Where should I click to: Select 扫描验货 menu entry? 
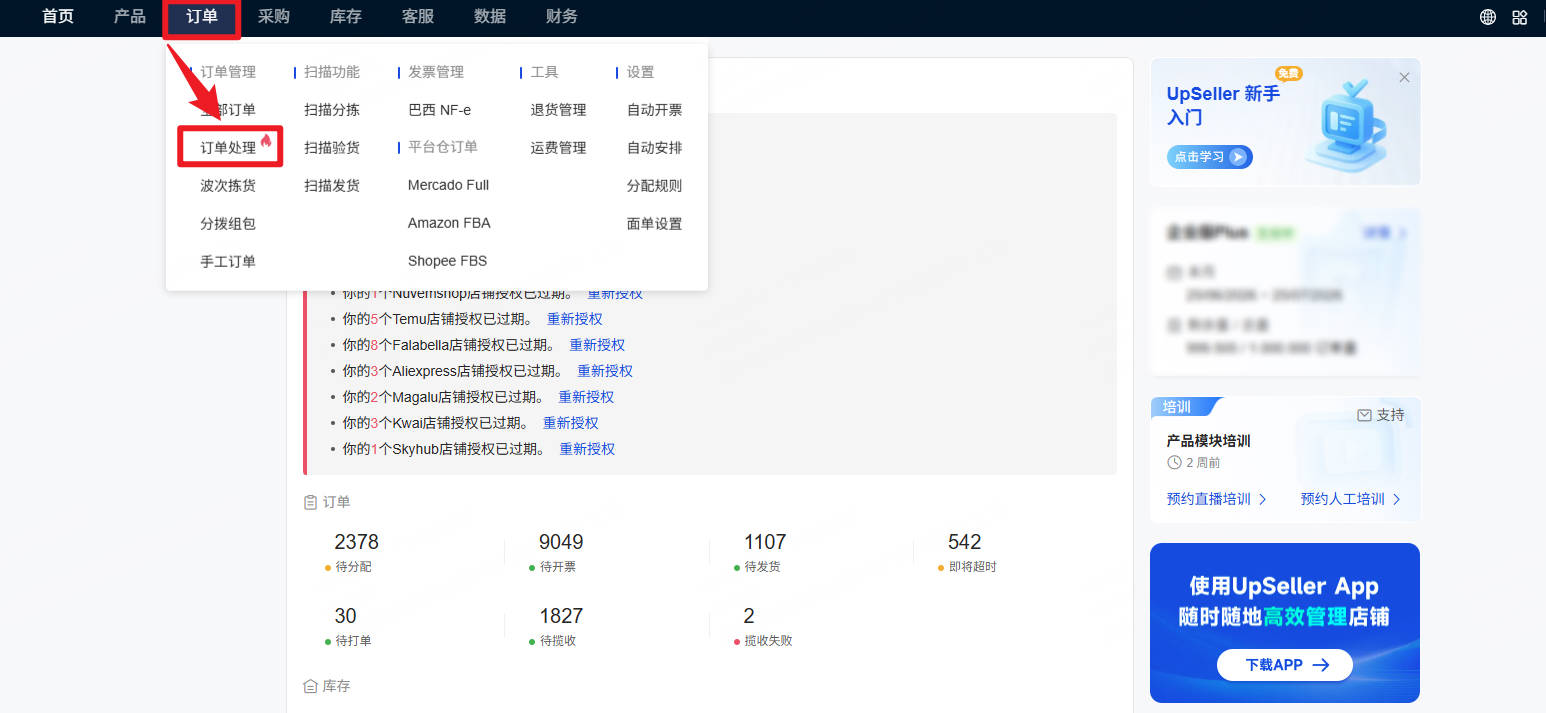point(332,148)
